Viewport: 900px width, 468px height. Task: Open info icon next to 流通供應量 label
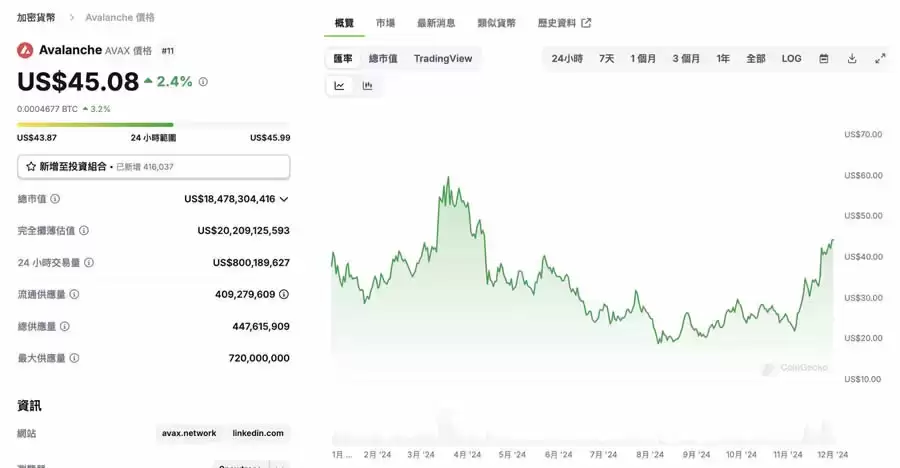click(x=75, y=294)
